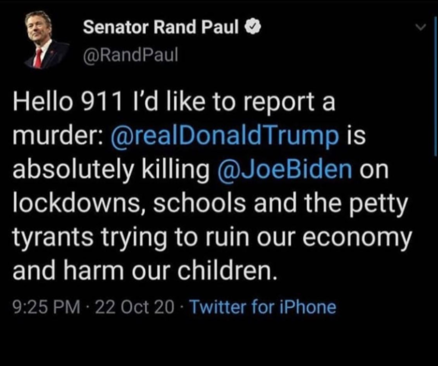Viewport: 438px width, 366px height.
Task: Click the verified checkmark badge
Action: pyautogui.click(x=253, y=28)
